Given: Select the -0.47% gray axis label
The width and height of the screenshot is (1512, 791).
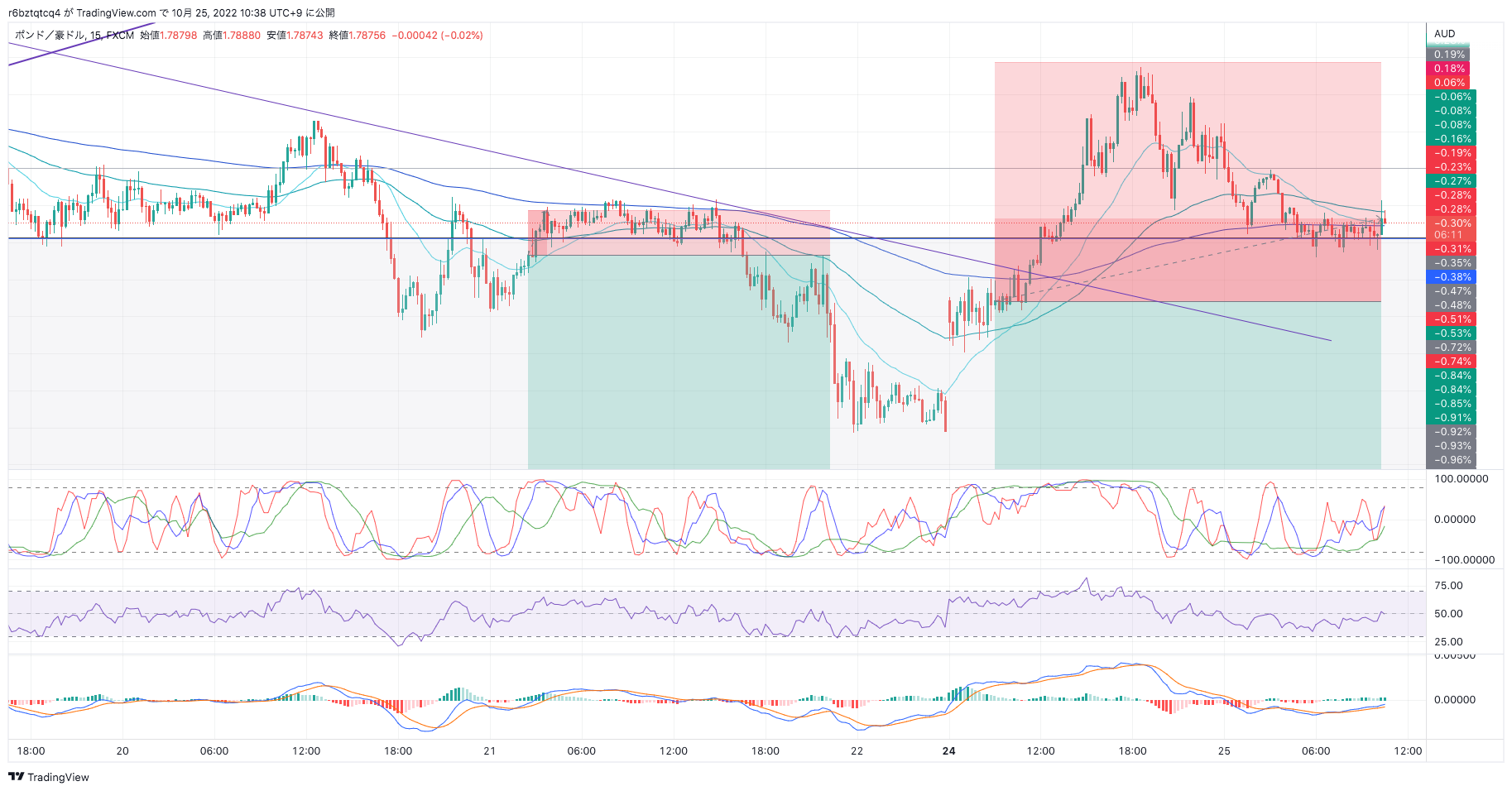Looking at the screenshot, I should coord(1452,291).
